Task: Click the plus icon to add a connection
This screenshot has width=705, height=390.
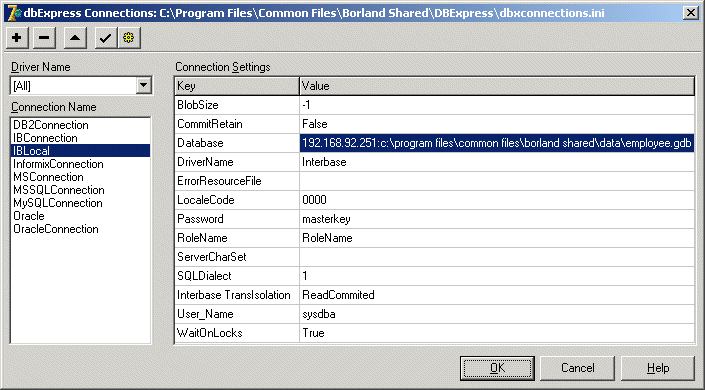Action: click(x=17, y=38)
